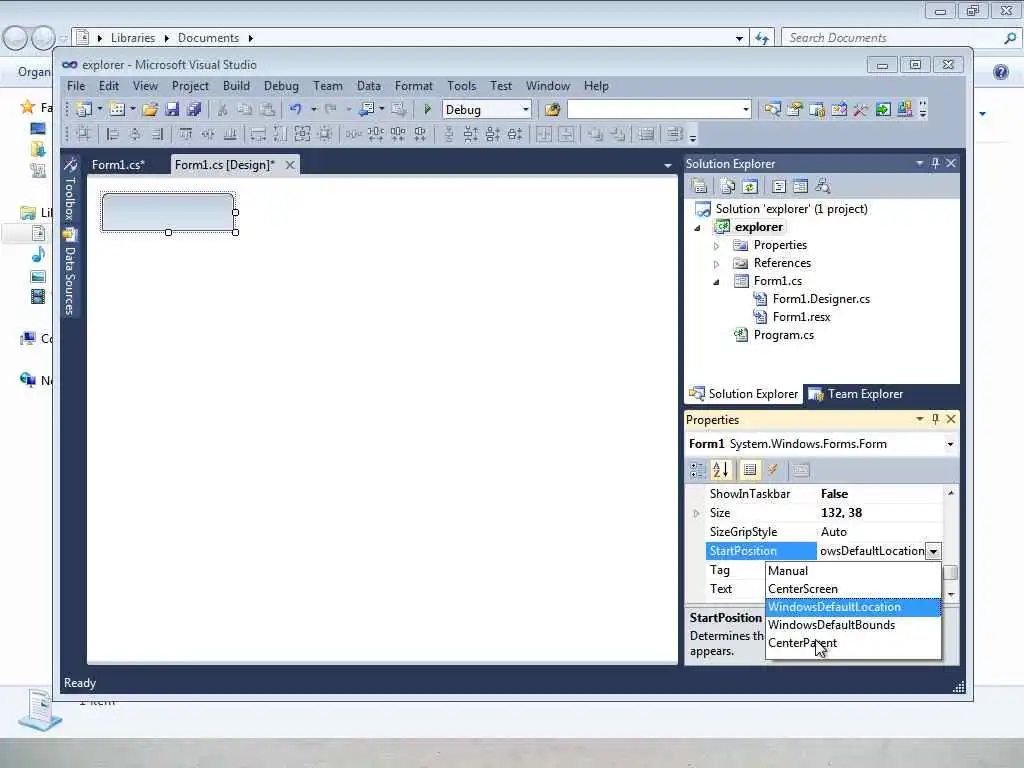Click the ShowInTaskbar property row
Screen dimensions: 1024x768
pyautogui.click(x=824, y=494)
